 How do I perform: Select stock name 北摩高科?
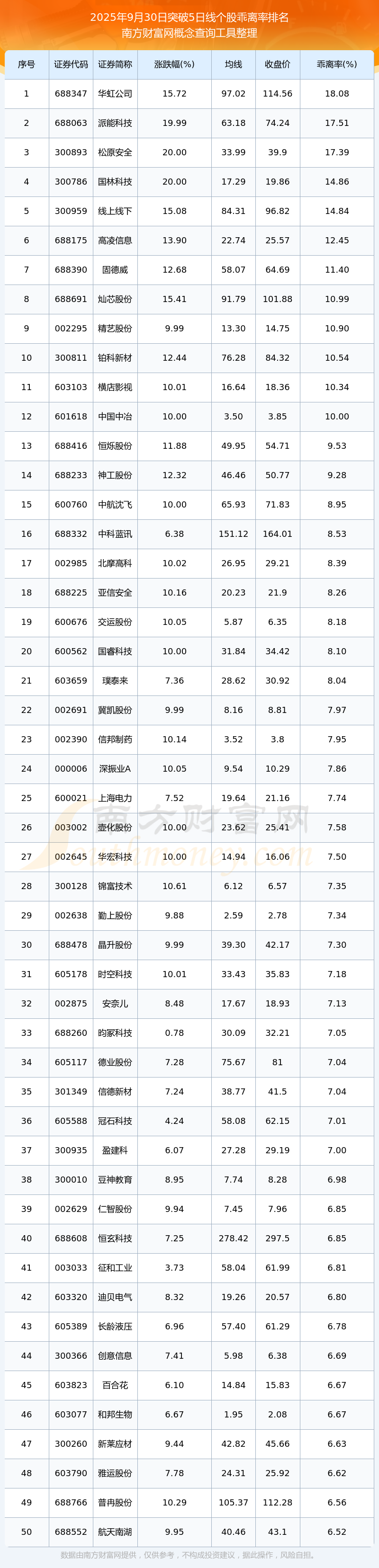point(115,563)
